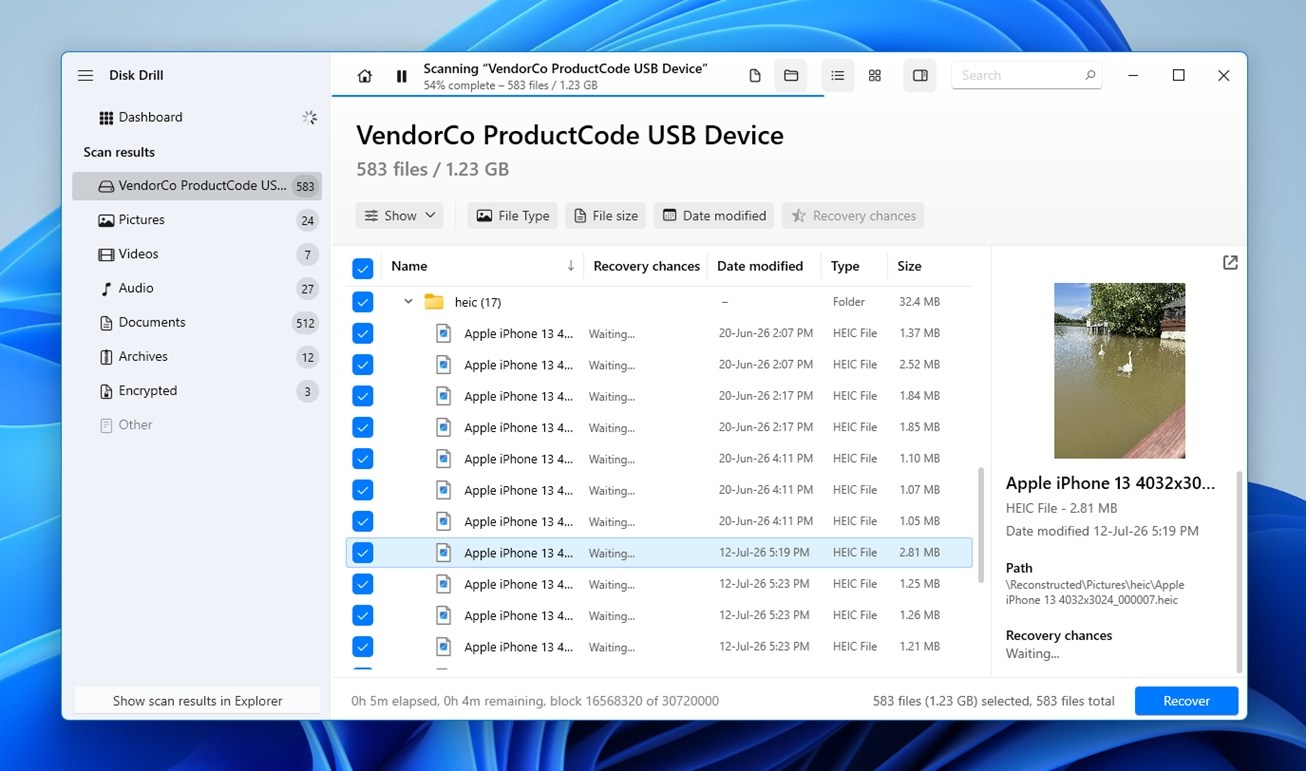Image resolution: width=1306 pixels, height=771 pixels.
Task: Sort by Name column arrow
Action: coord(571,266)
